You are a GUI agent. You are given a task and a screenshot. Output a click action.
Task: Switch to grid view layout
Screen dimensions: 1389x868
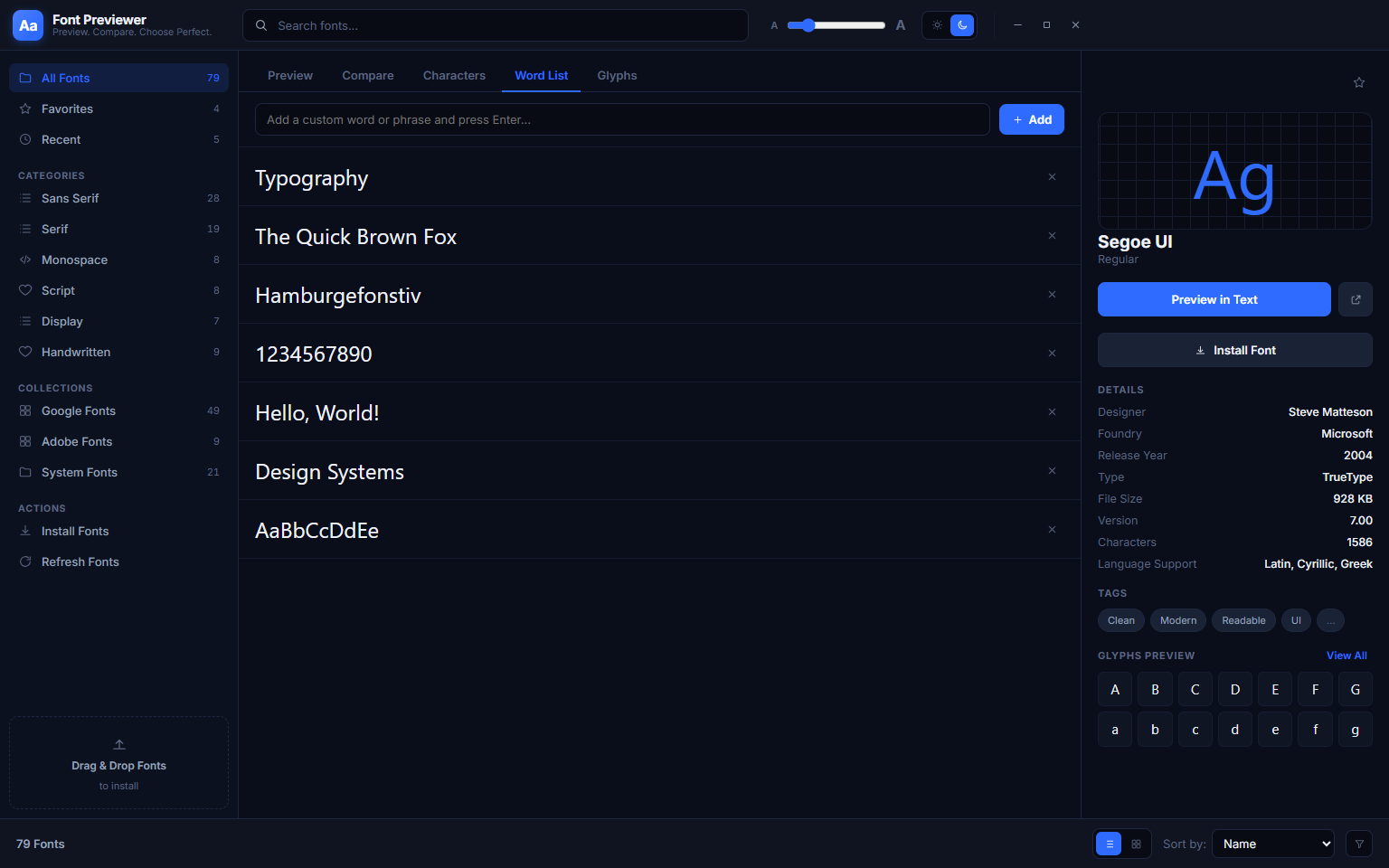1136,844
